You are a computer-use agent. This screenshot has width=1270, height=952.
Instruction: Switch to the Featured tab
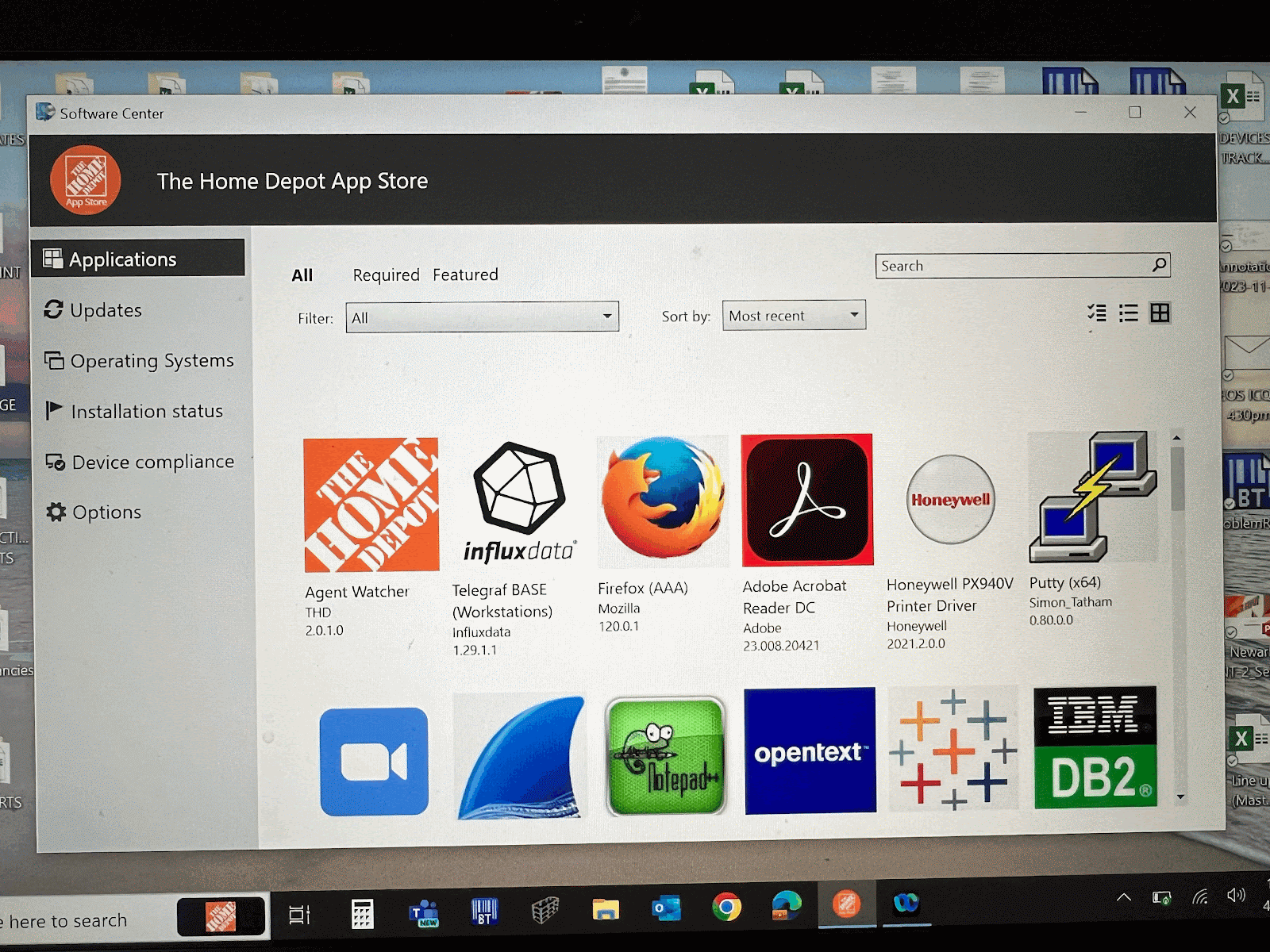[x=465, y=274]
